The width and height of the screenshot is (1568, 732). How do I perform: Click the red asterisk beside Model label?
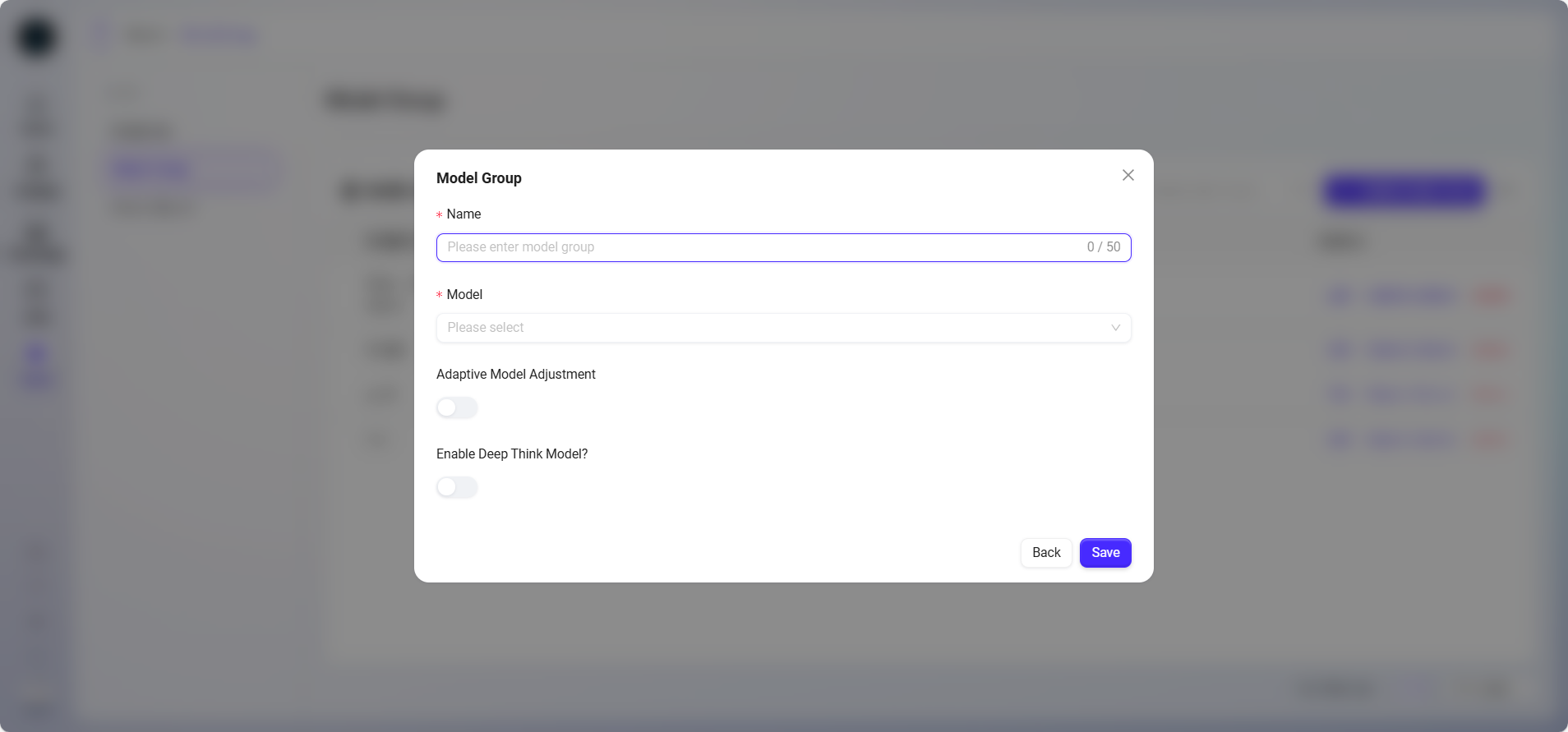tap(439, 295)
